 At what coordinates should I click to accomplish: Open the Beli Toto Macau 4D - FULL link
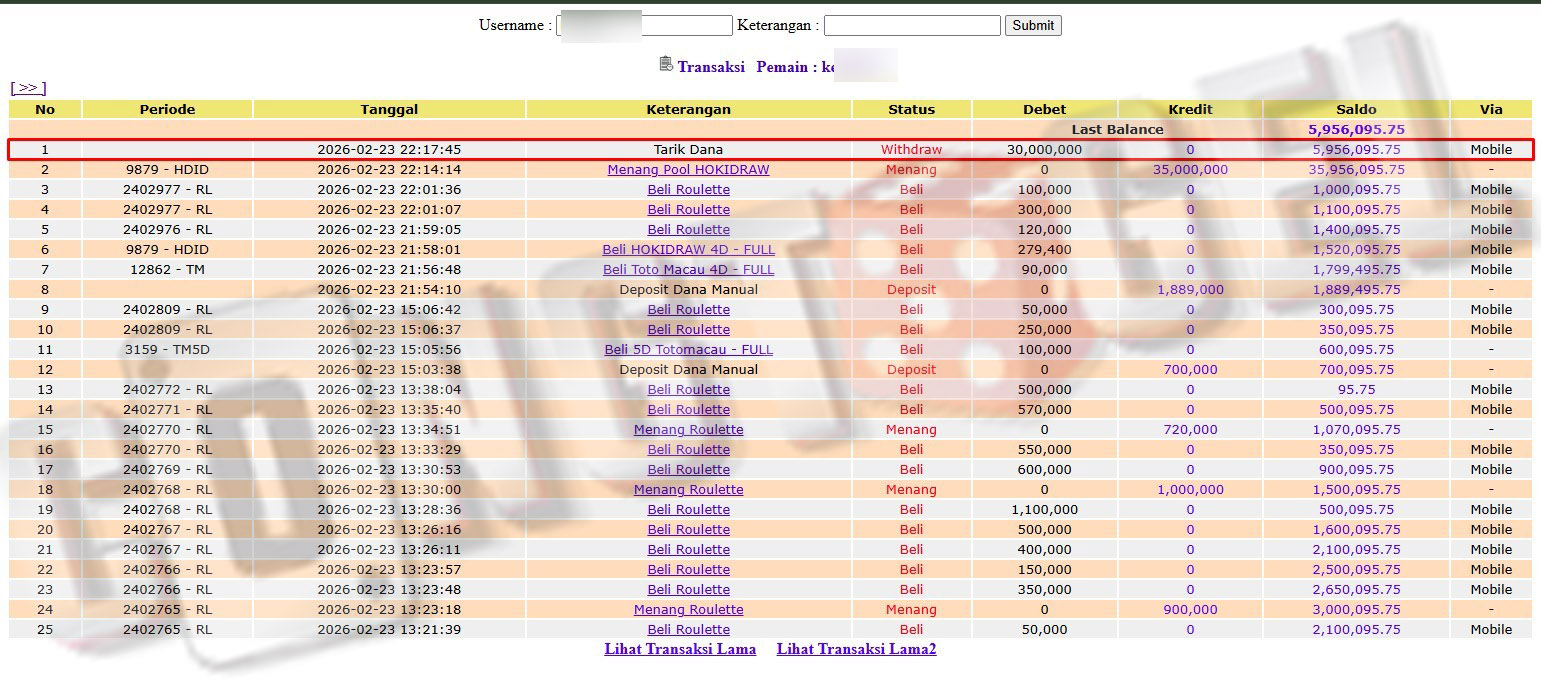click(688, 270)
